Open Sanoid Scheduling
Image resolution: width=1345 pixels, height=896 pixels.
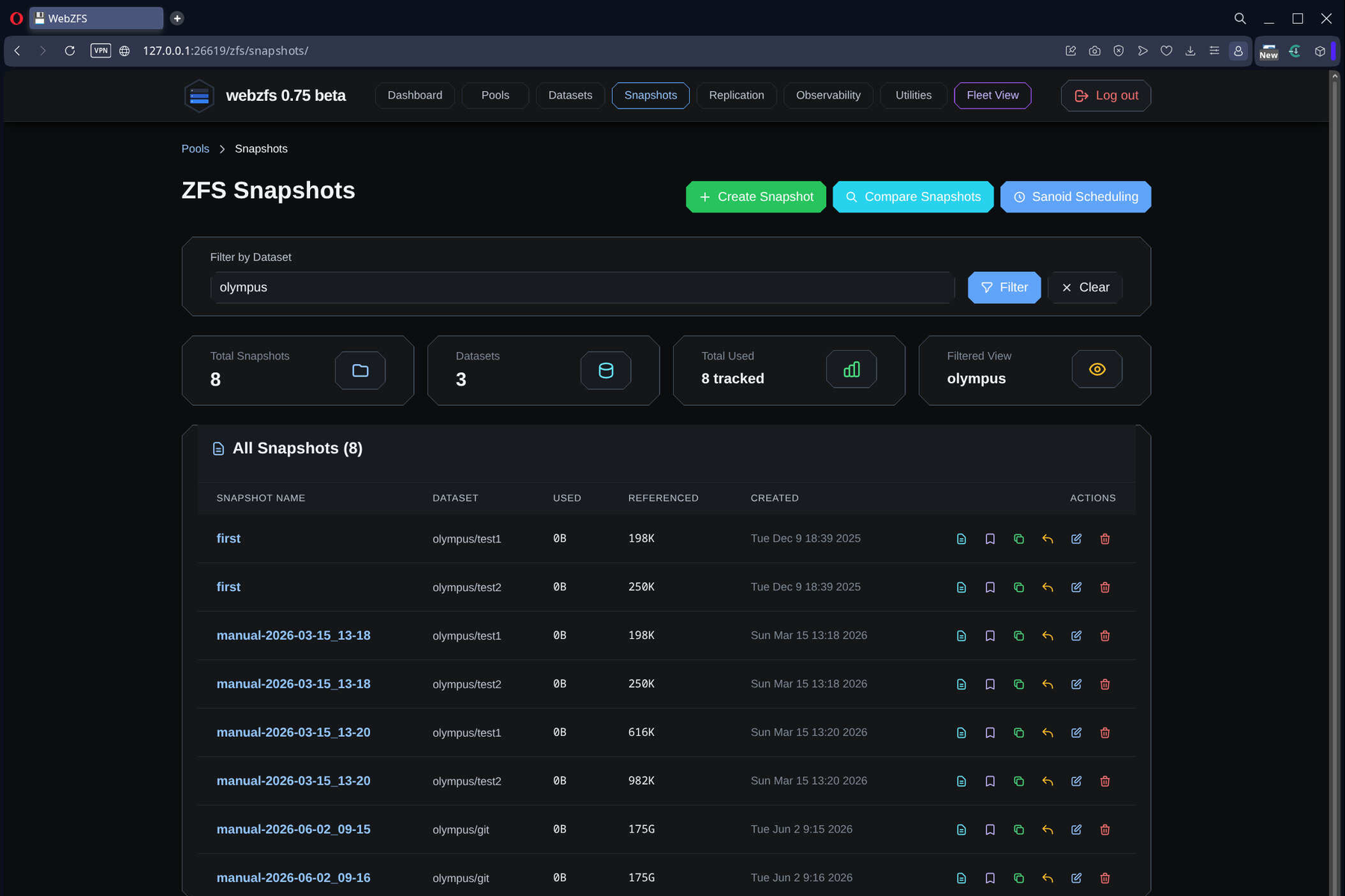[1076, 197]
